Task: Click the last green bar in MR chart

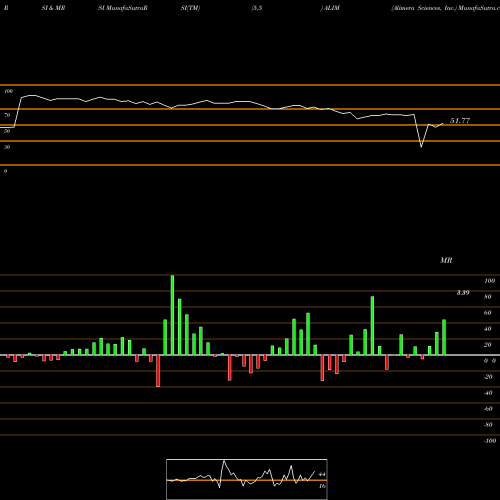Action: click(x=444, y=337)
